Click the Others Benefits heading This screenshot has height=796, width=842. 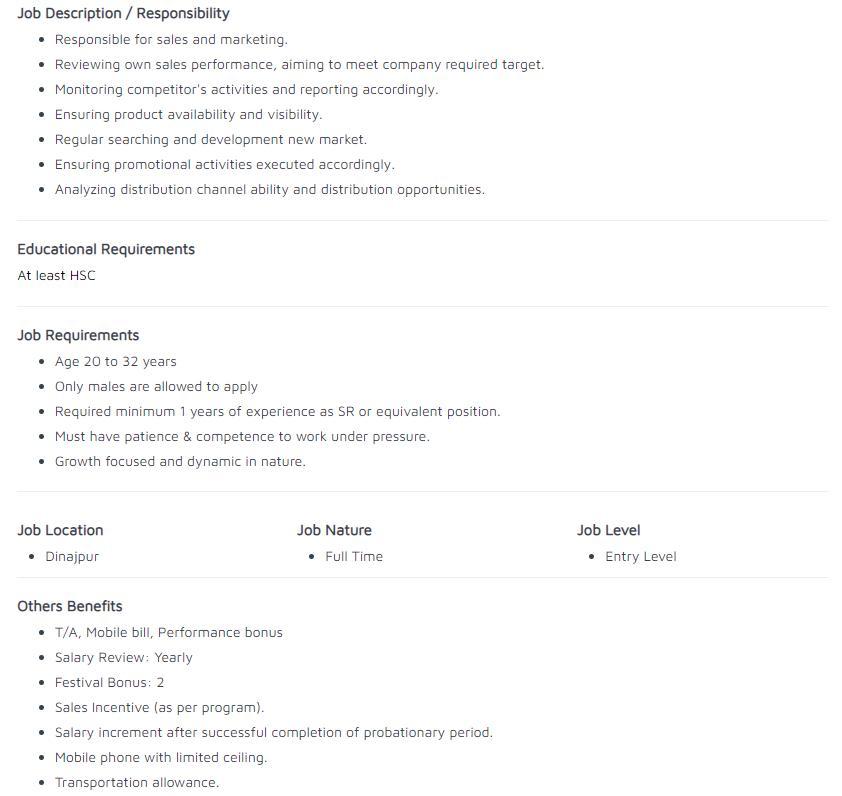[70, 606]
